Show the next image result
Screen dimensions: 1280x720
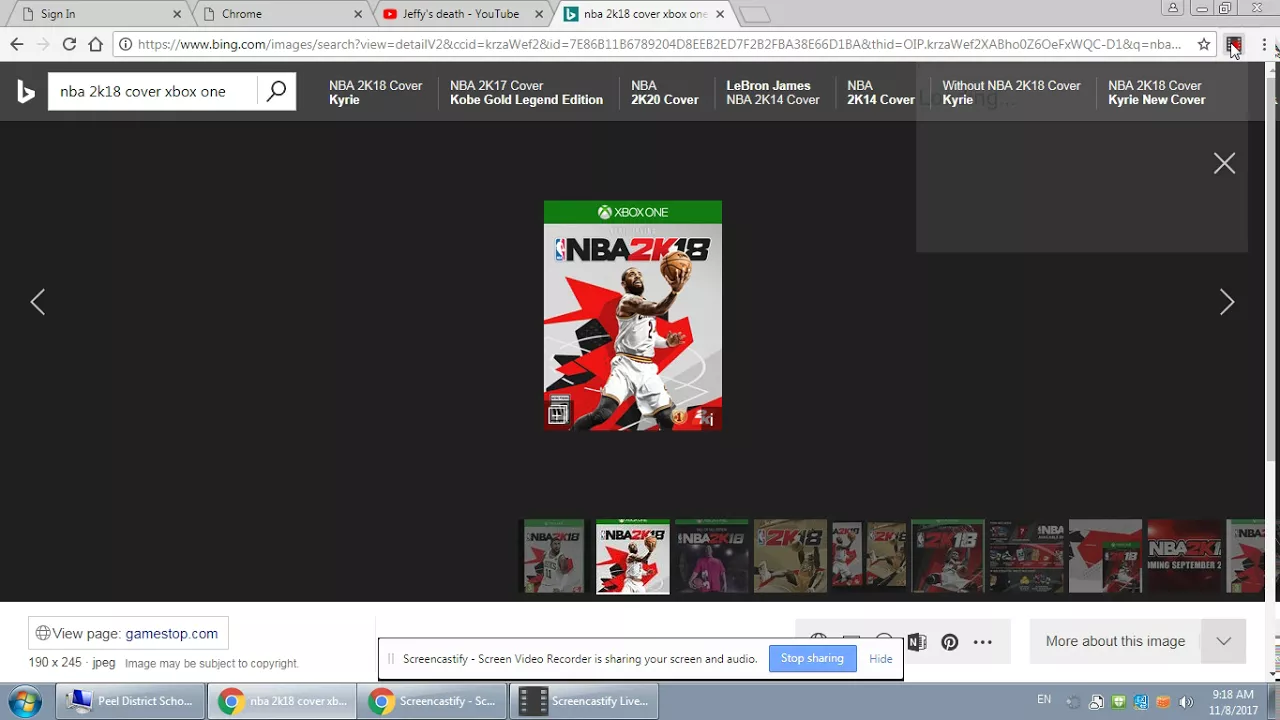point(1227,302)
